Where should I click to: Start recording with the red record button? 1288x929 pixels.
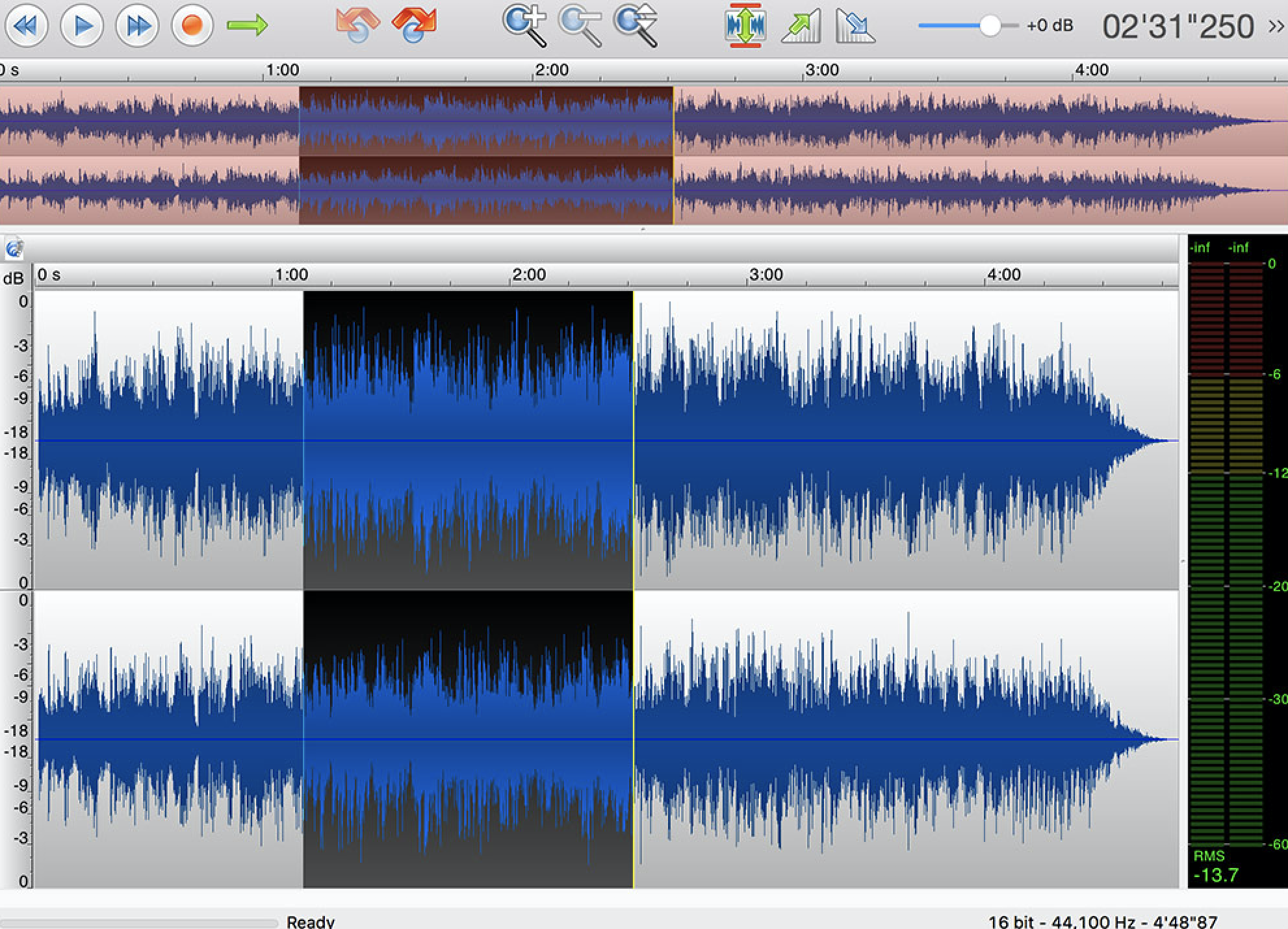[x=192, y=26]
